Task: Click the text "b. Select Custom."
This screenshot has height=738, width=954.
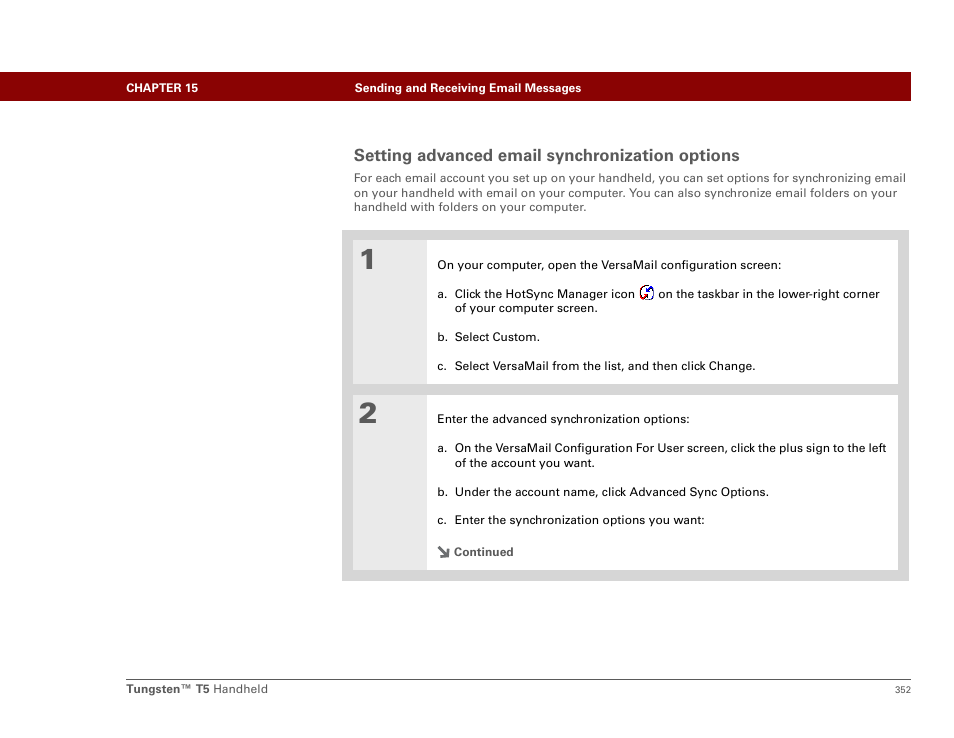Action: [x=488, y=337]
